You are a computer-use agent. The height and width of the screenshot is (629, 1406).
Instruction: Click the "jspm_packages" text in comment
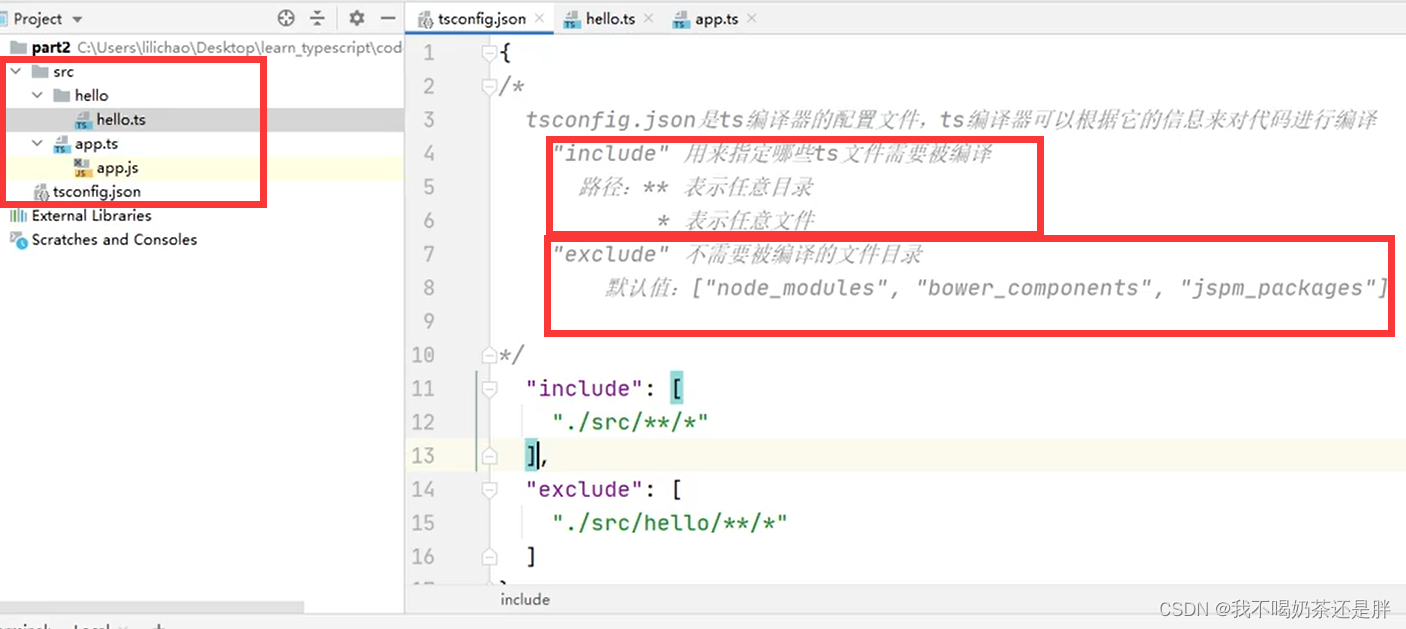pyautogui.click(x=1278, y=288)
